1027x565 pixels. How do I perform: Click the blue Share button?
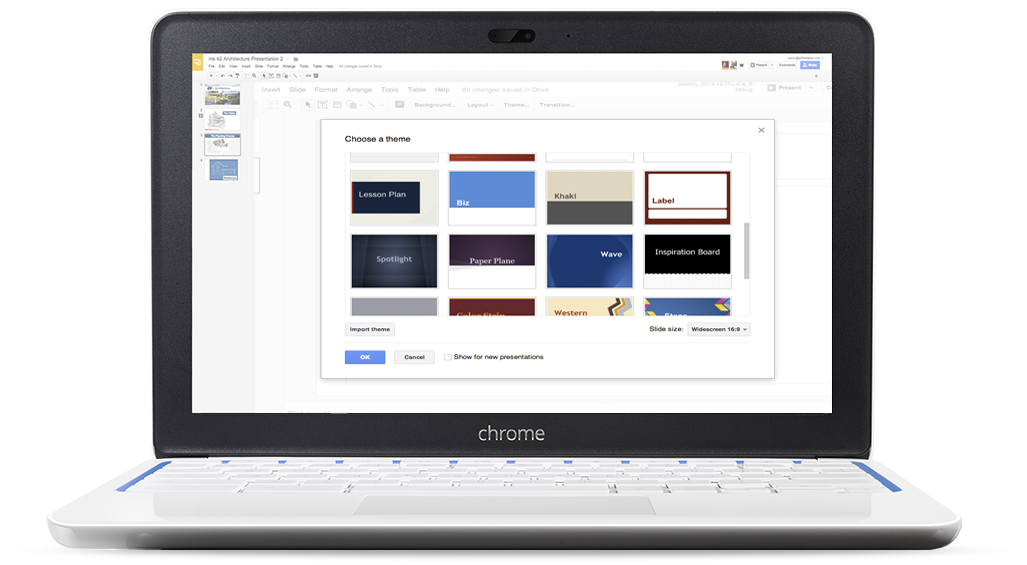click(x=810, y=65)
